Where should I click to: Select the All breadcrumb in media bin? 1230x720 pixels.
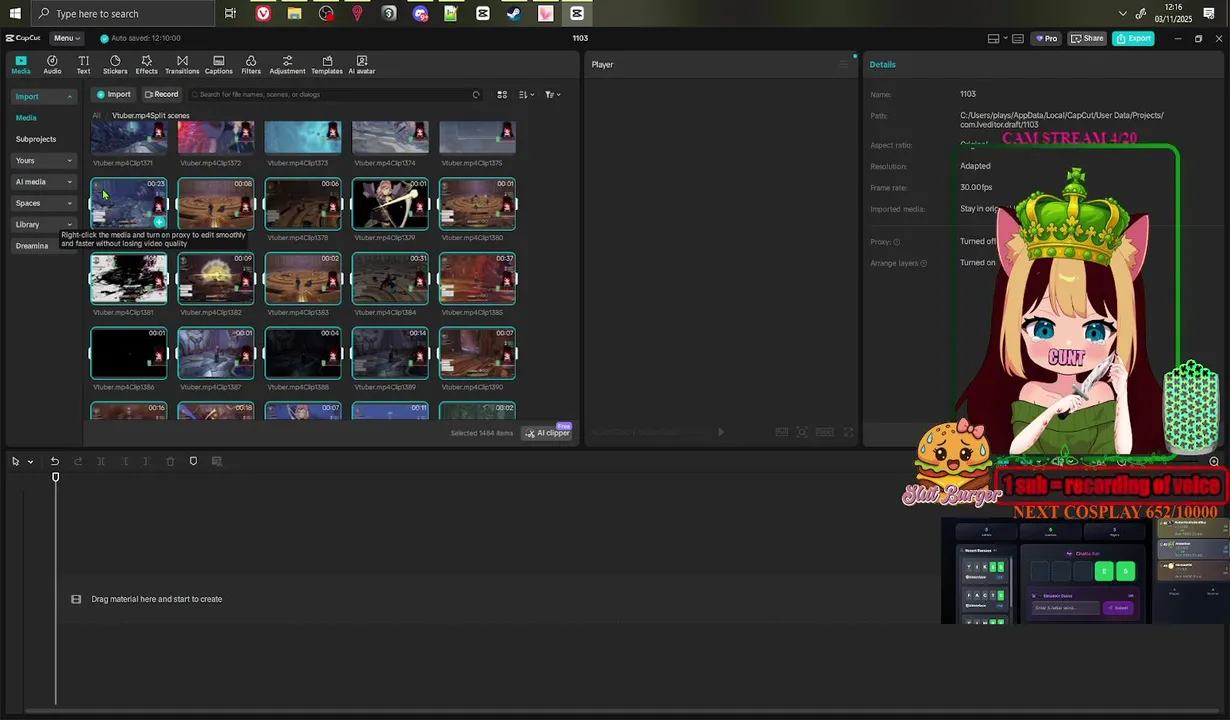tap(96, 115)
